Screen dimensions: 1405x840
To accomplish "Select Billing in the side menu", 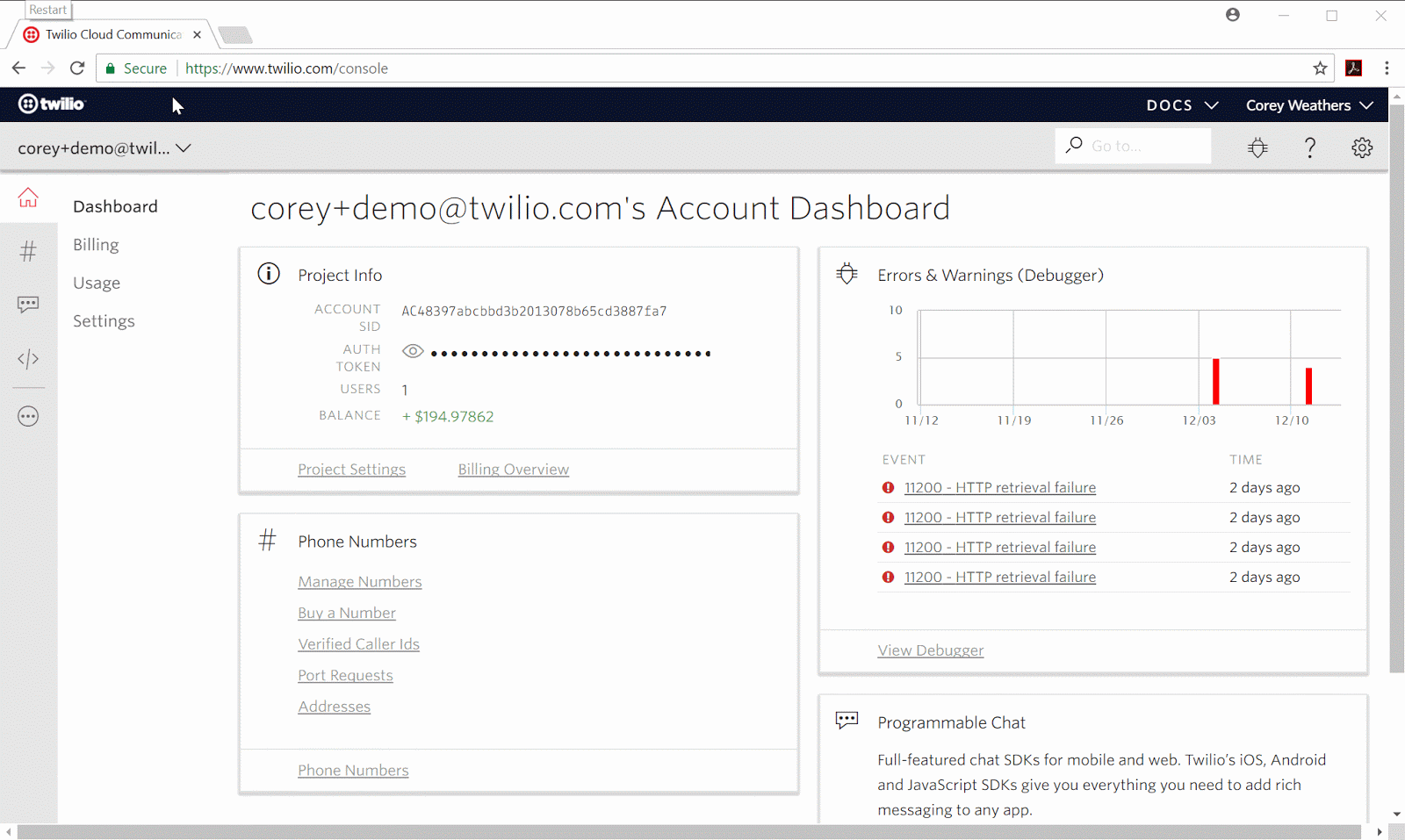I will 96,245.
